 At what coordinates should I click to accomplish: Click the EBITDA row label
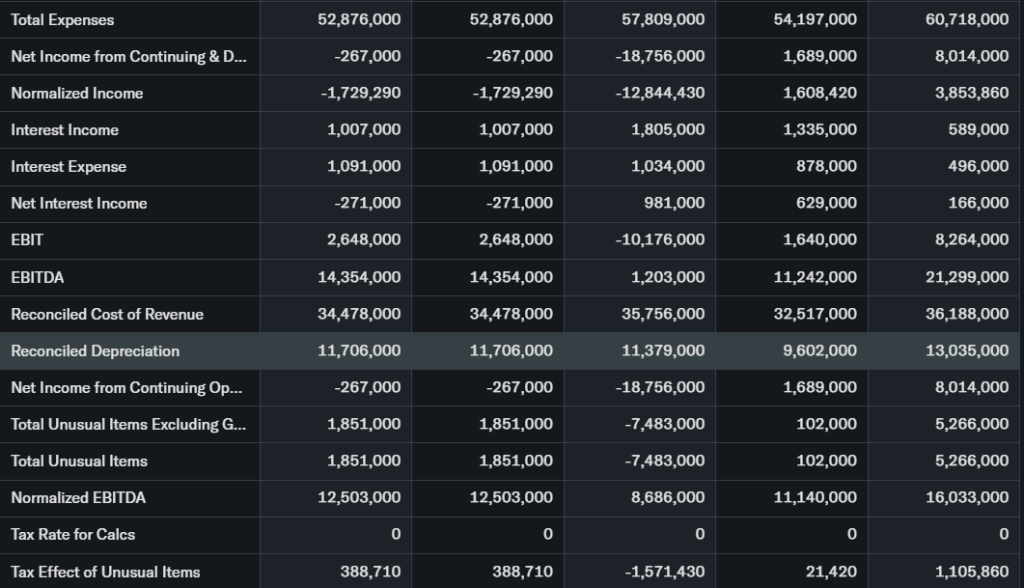tap(37, 277)
